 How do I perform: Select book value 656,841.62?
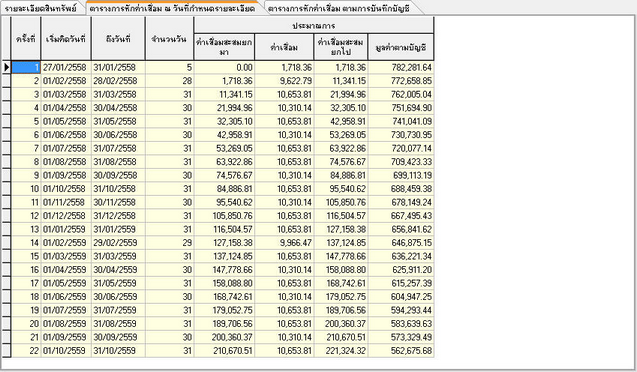pos(401,229)
